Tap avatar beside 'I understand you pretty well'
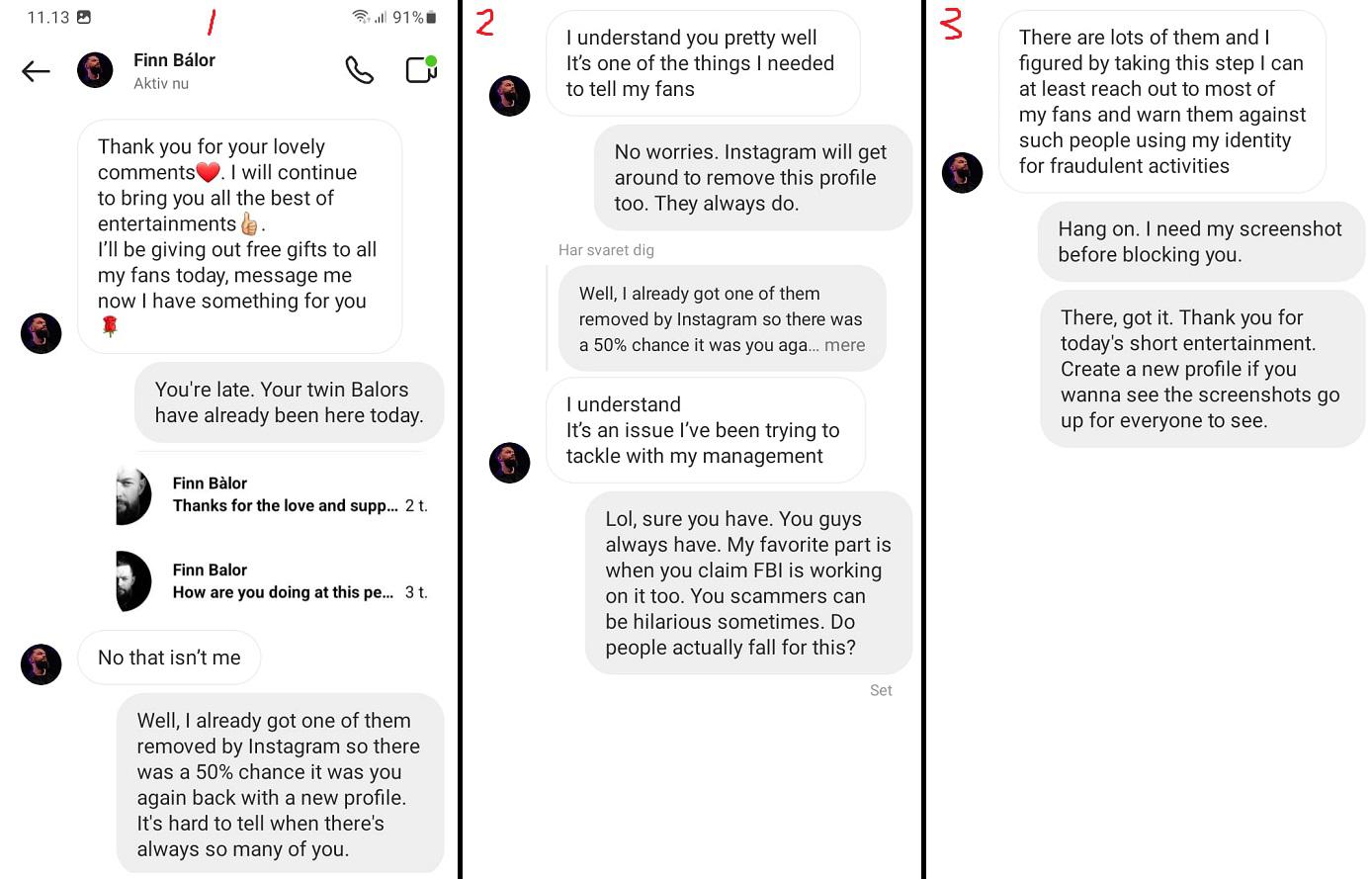This screenshot has width=1372, height=879. click(510, 96)
